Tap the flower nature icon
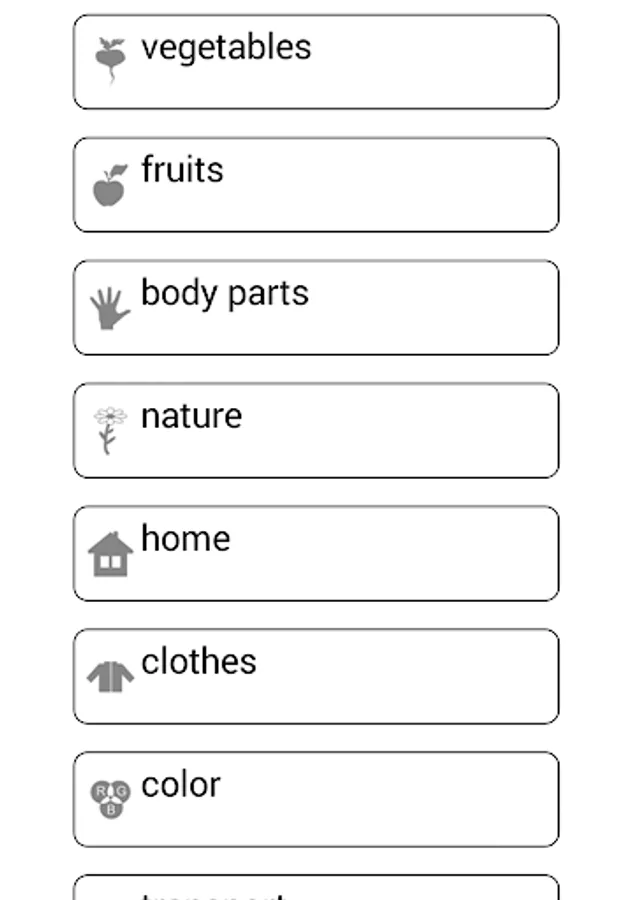This screenshot has height=900, width=633. pyautogui.click(x=110, y=430)
